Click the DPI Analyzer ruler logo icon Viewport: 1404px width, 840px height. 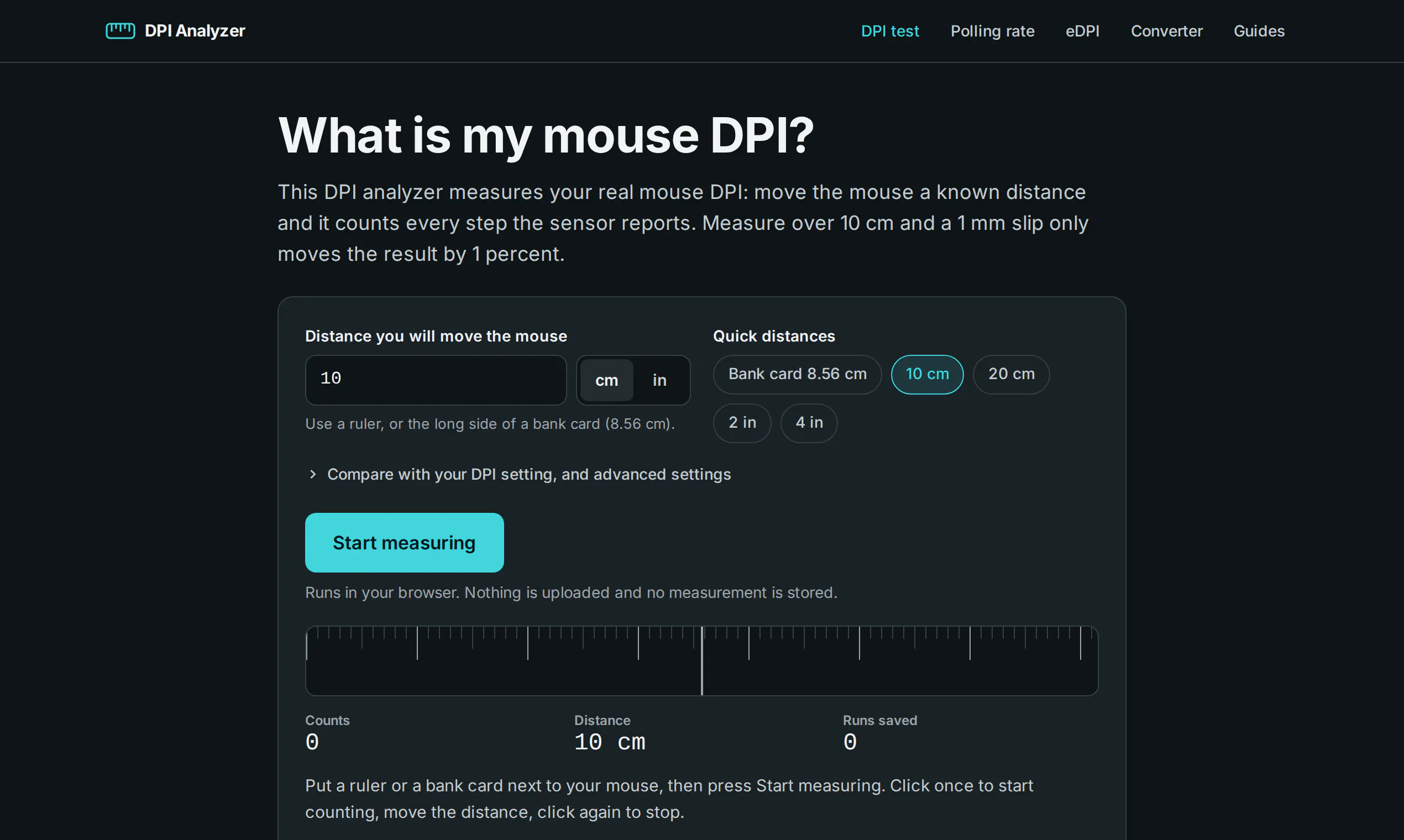pos(120,30)
